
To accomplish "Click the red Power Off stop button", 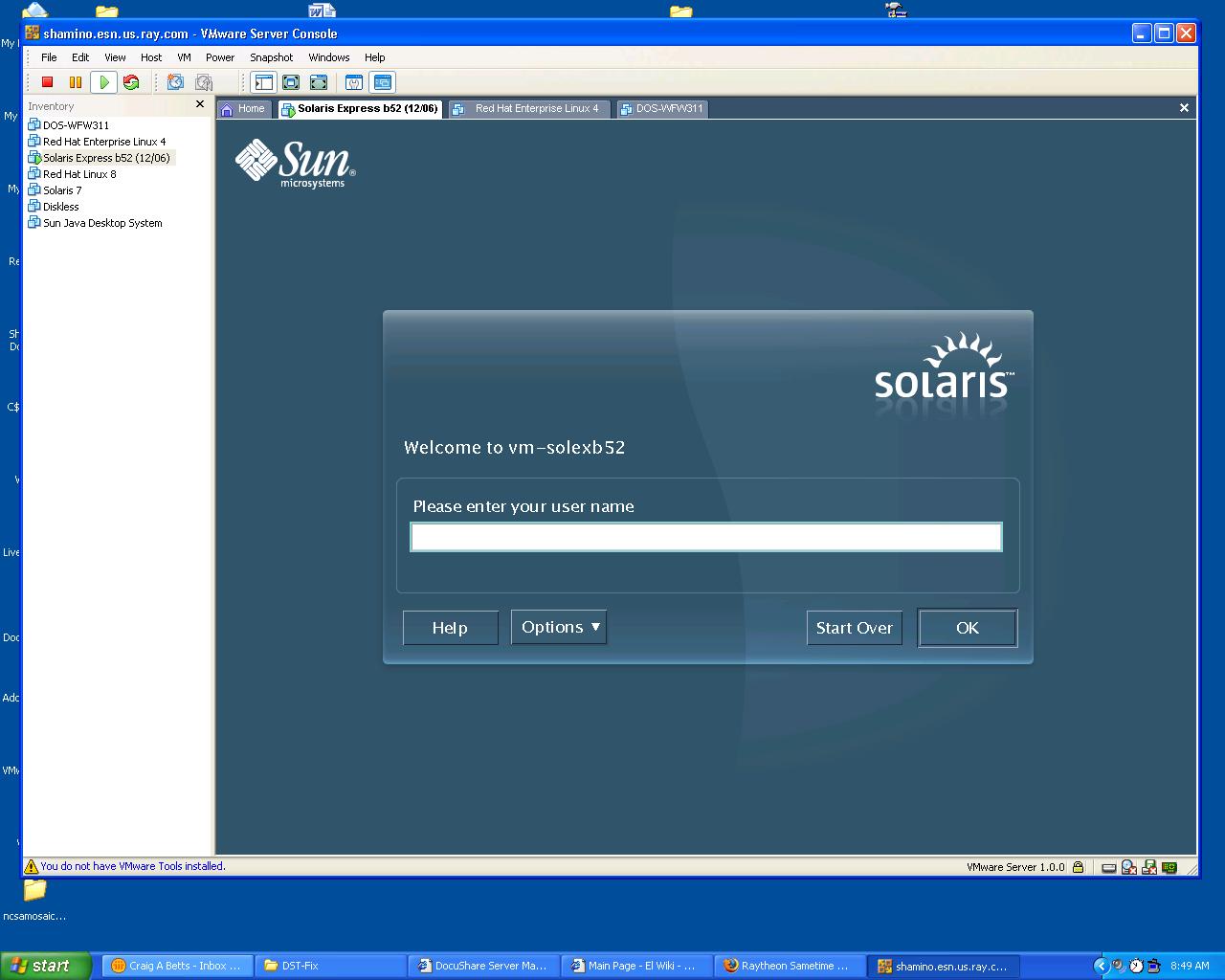I will 47,82.
